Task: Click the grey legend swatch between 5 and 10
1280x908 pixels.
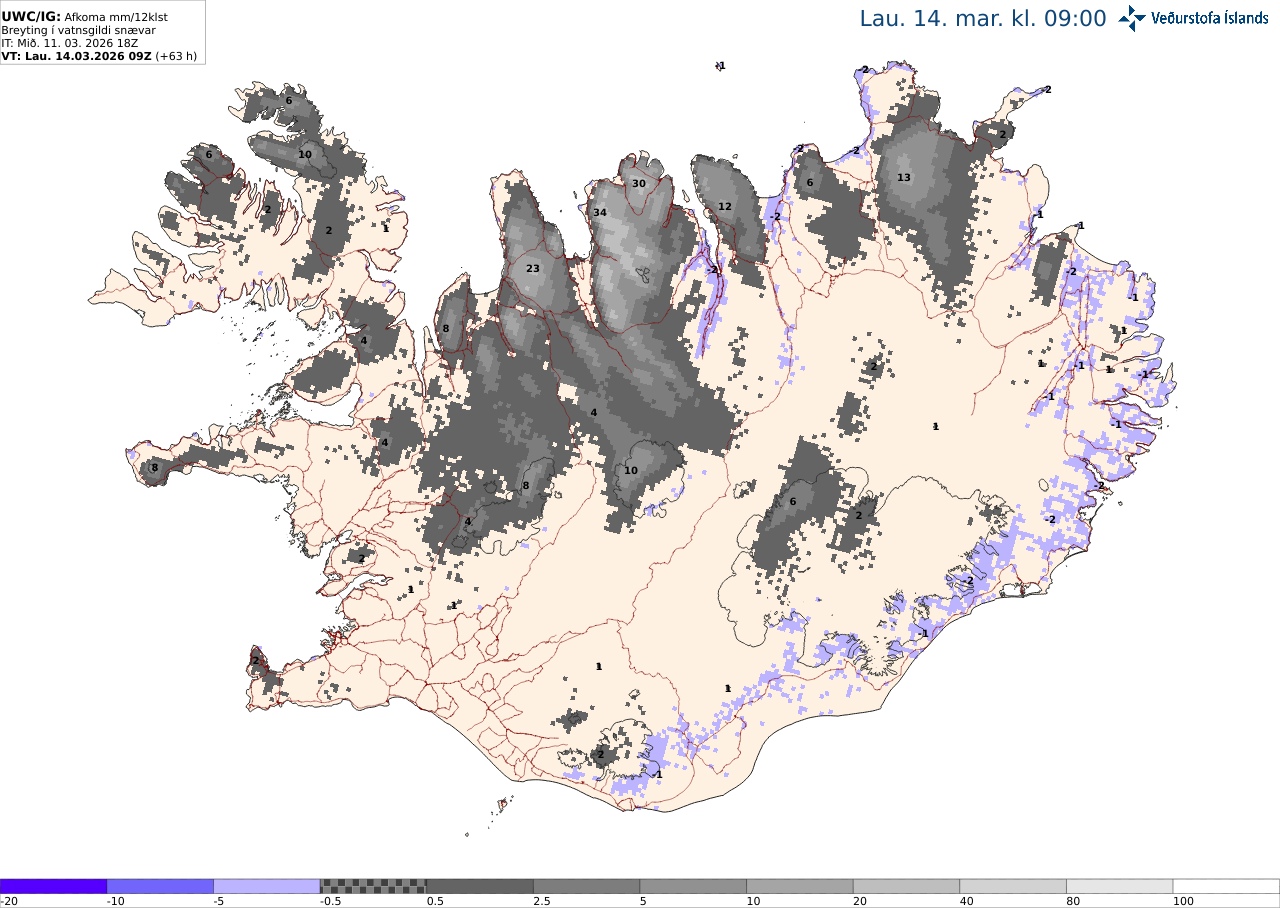Action: click(693, 886)
